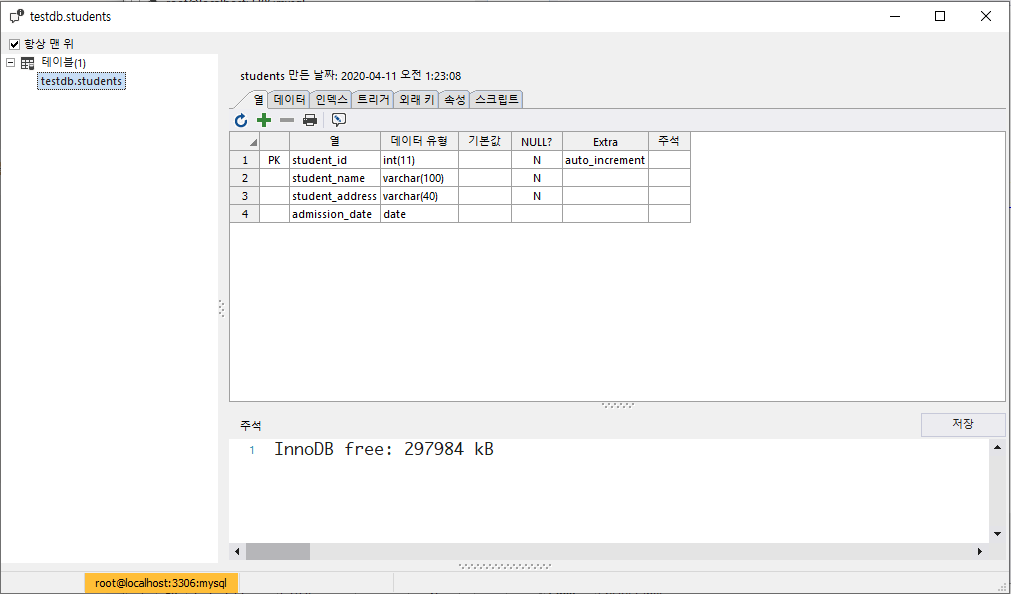Screen dimensions: 1011x594
Task: Click the Extra column header
Action: 605,141
